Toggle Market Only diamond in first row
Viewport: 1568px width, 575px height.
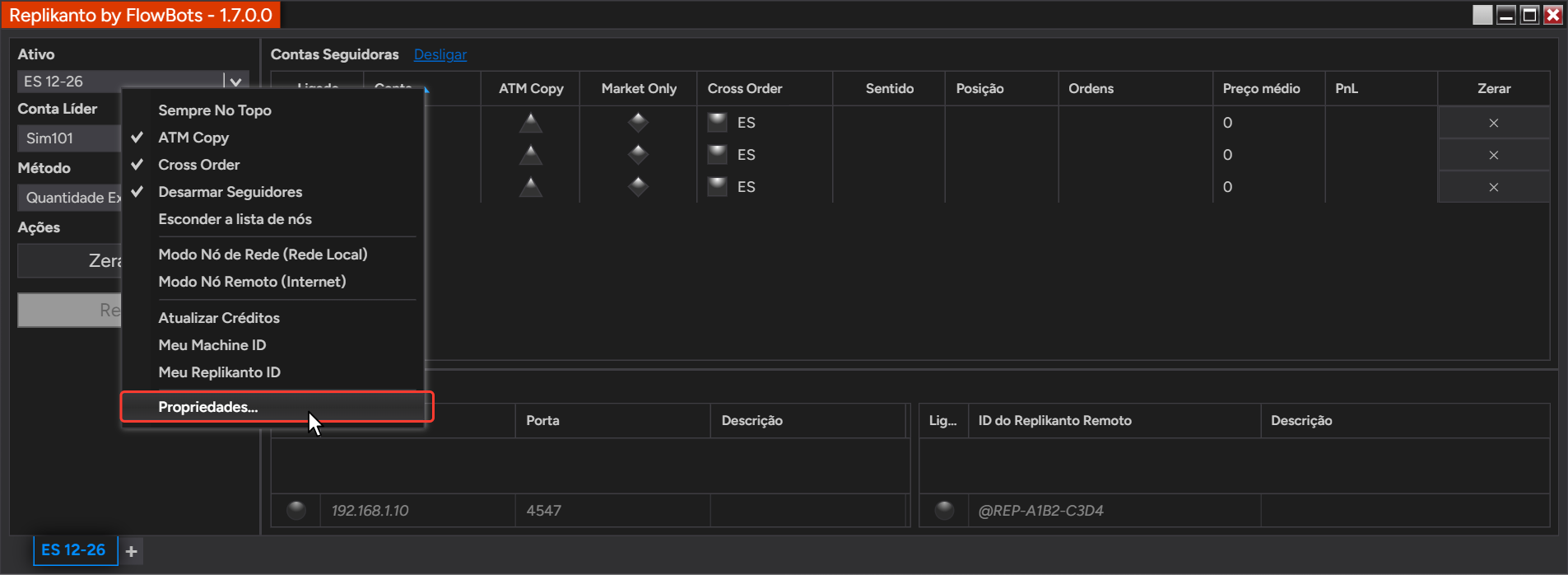pyautogui.click(x=638, y=123)
